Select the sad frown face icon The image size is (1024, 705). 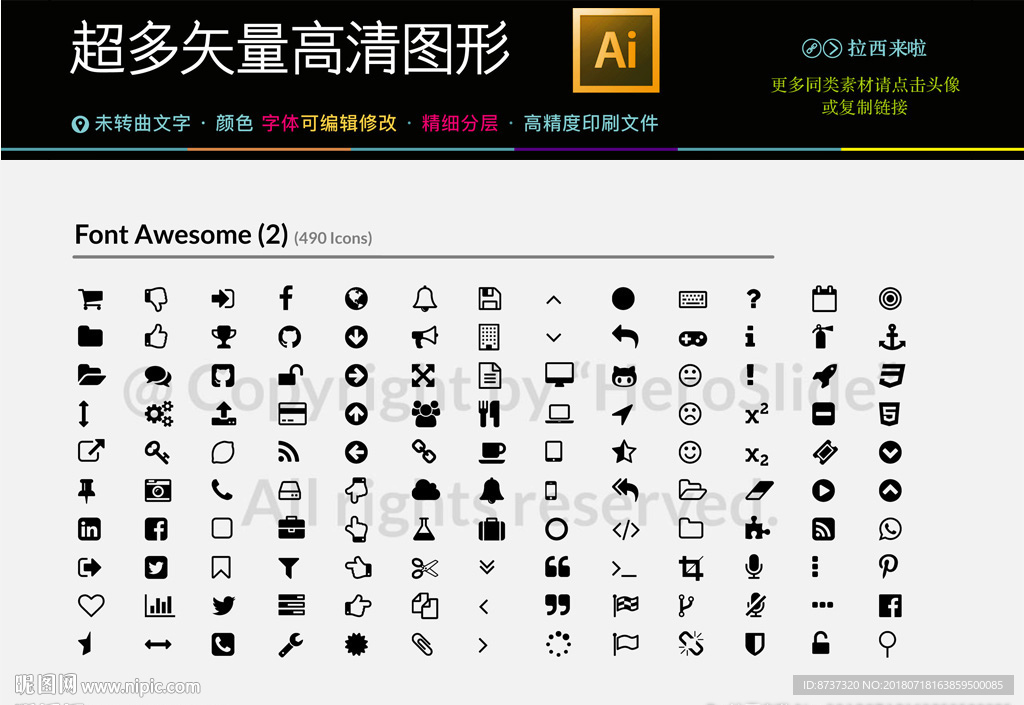(690, 414)
